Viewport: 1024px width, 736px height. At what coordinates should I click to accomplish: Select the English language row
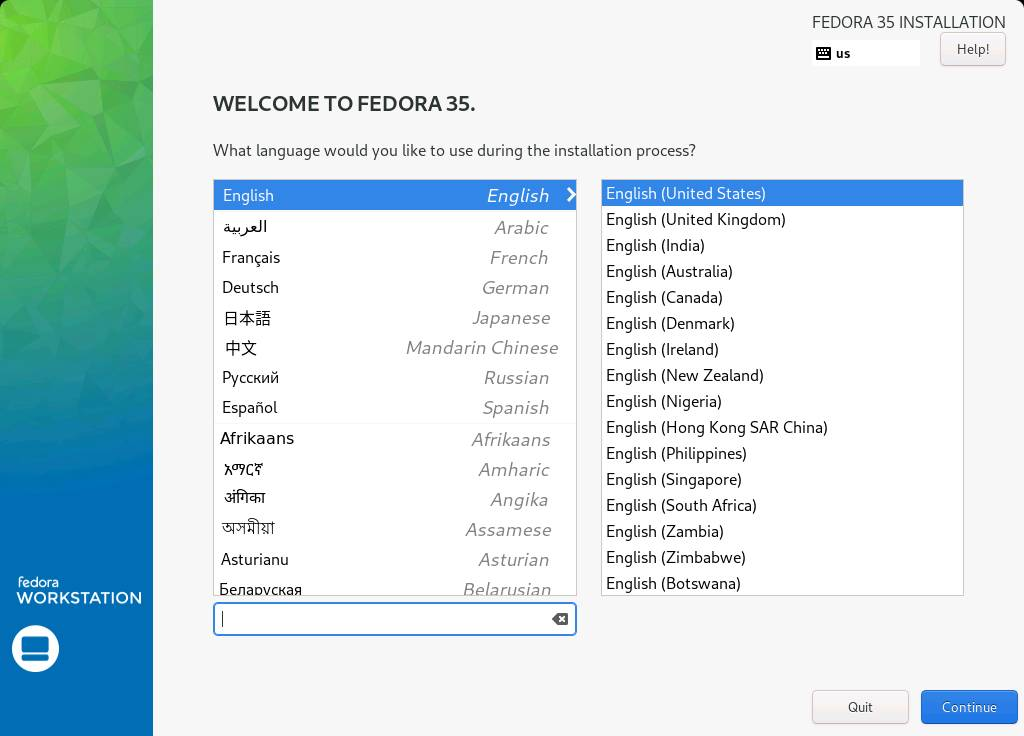[394, 195]
